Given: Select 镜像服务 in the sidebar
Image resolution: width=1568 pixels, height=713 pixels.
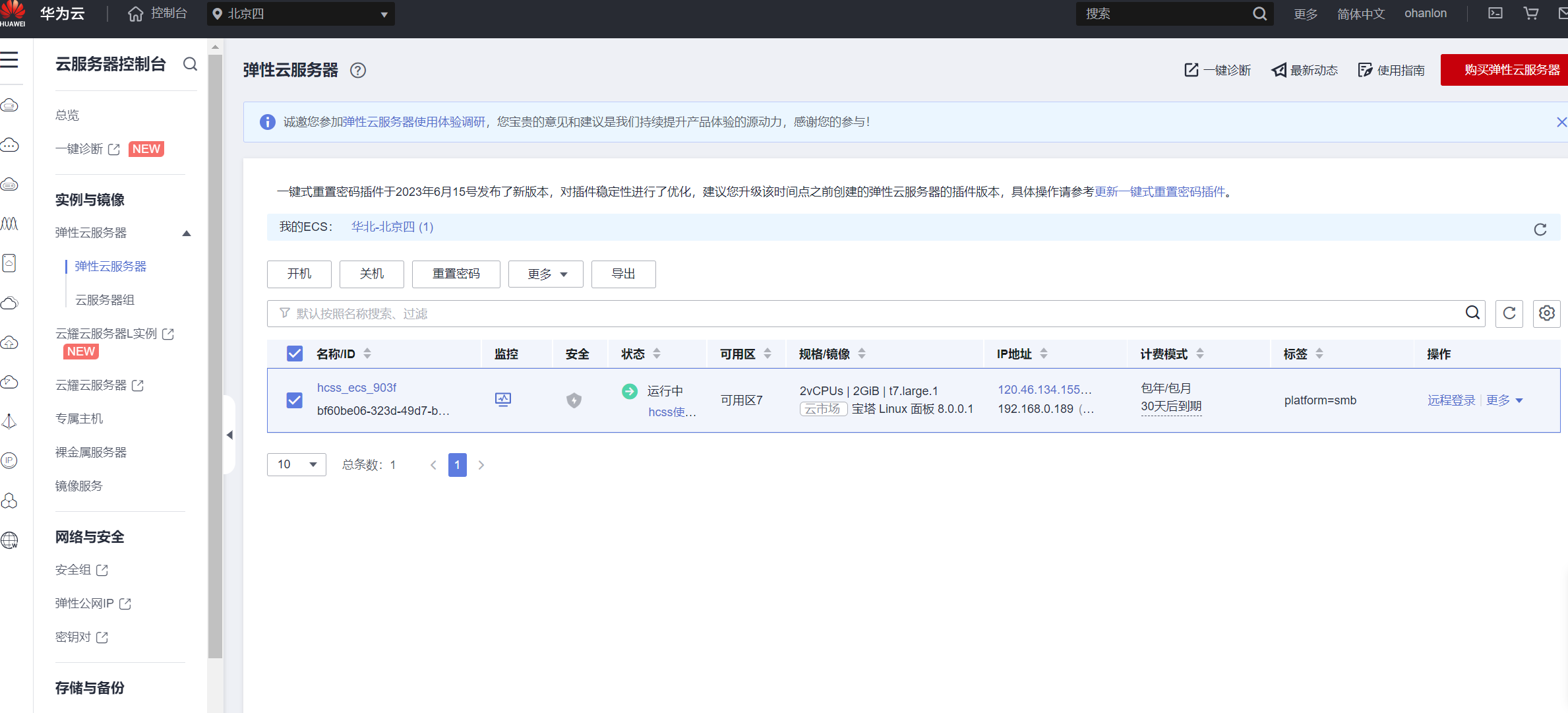Looking at the screenshot, I should (x=79, y=486).
